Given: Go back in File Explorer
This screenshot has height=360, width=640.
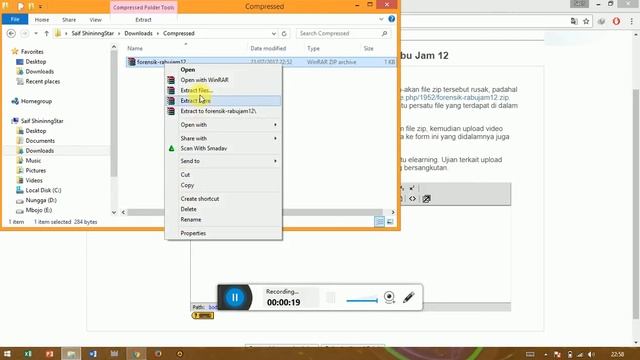Looking at the screenshot, I should tap(11, 33).
